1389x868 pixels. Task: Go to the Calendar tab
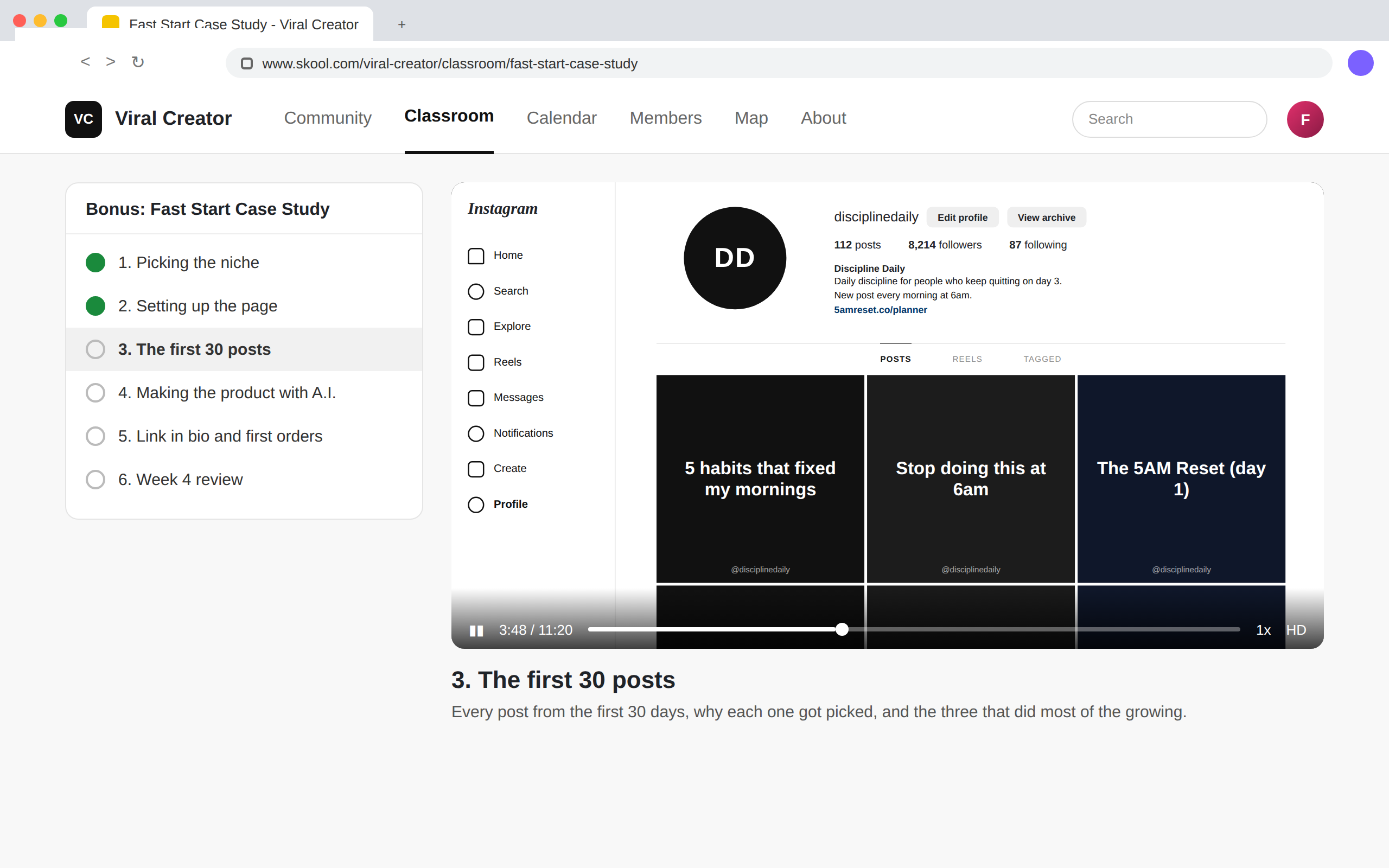562,118
